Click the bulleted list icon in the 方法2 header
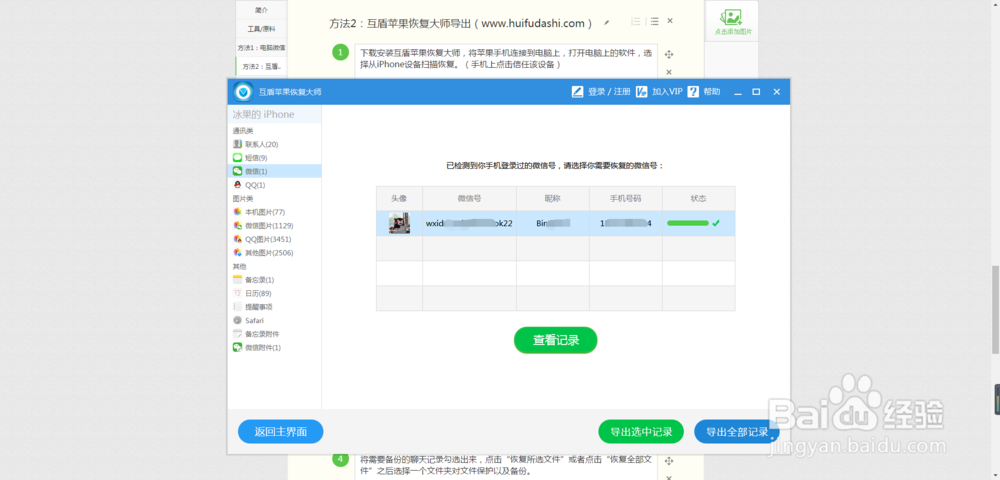 (654, 21)
